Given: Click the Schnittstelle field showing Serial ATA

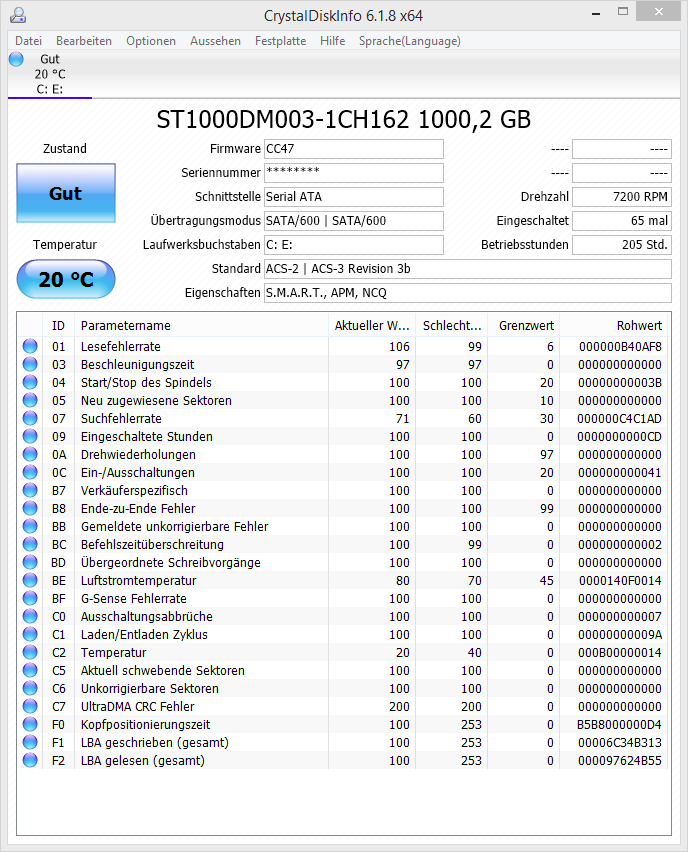Looking at the screenshot, I should (354, 197).
